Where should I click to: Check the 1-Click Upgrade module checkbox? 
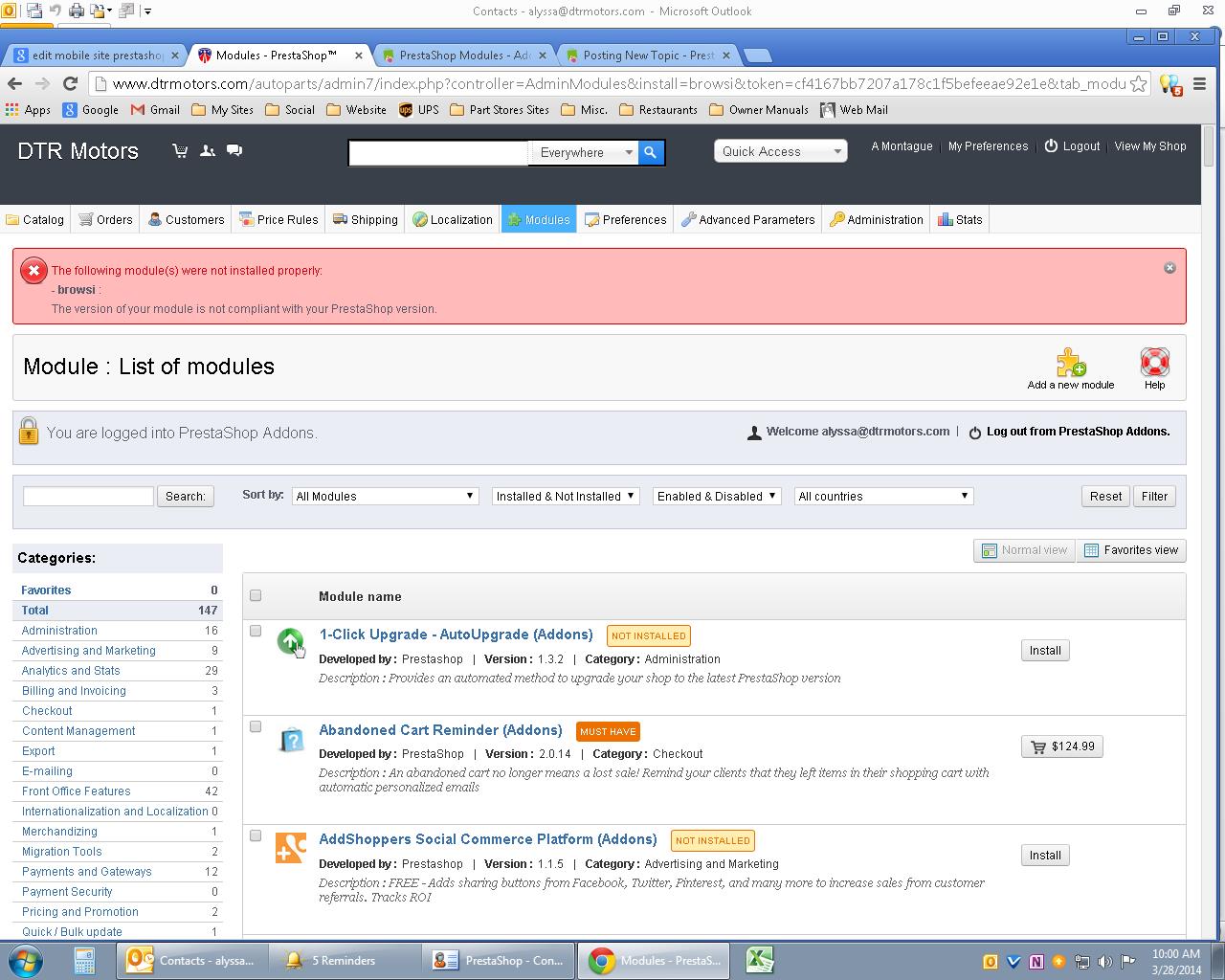pyautogui.click(x=256, y=631)
